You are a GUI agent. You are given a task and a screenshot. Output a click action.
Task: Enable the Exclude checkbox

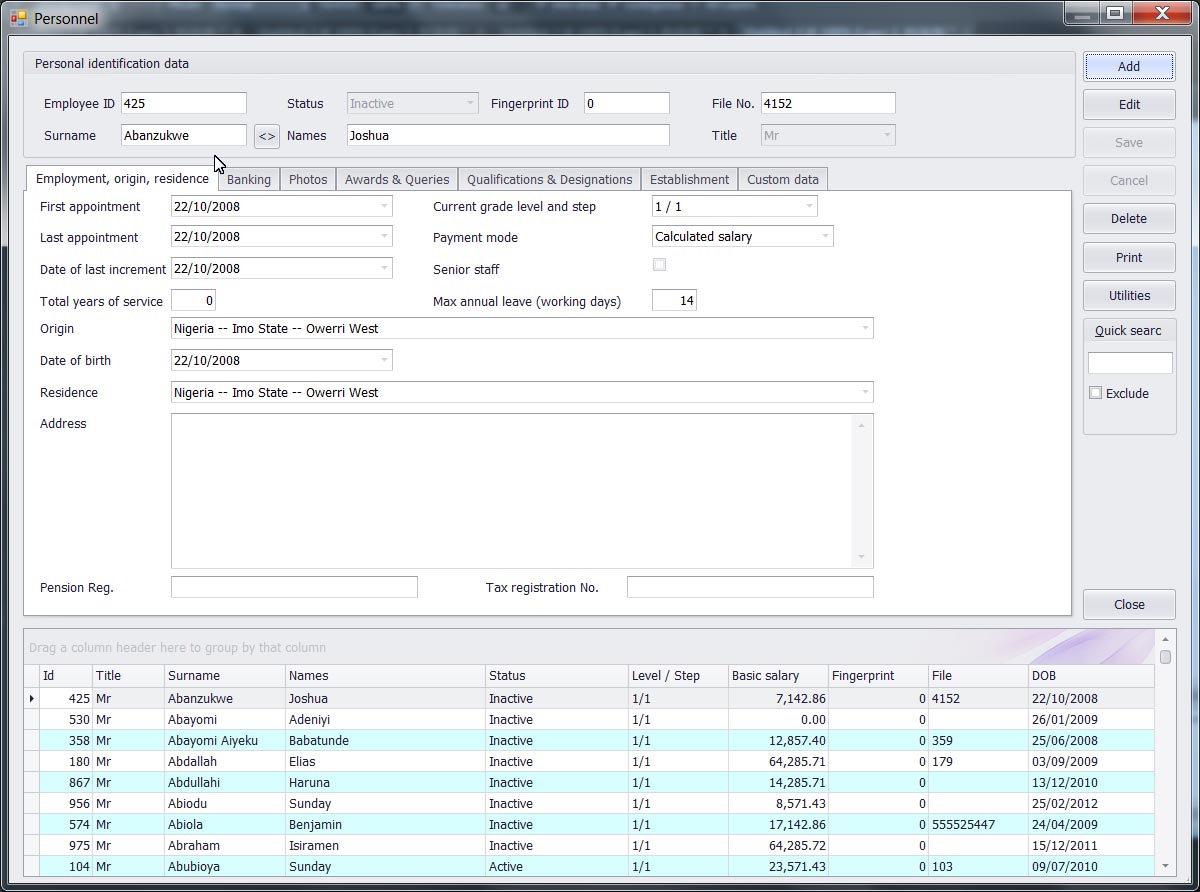coord(1096,393)
